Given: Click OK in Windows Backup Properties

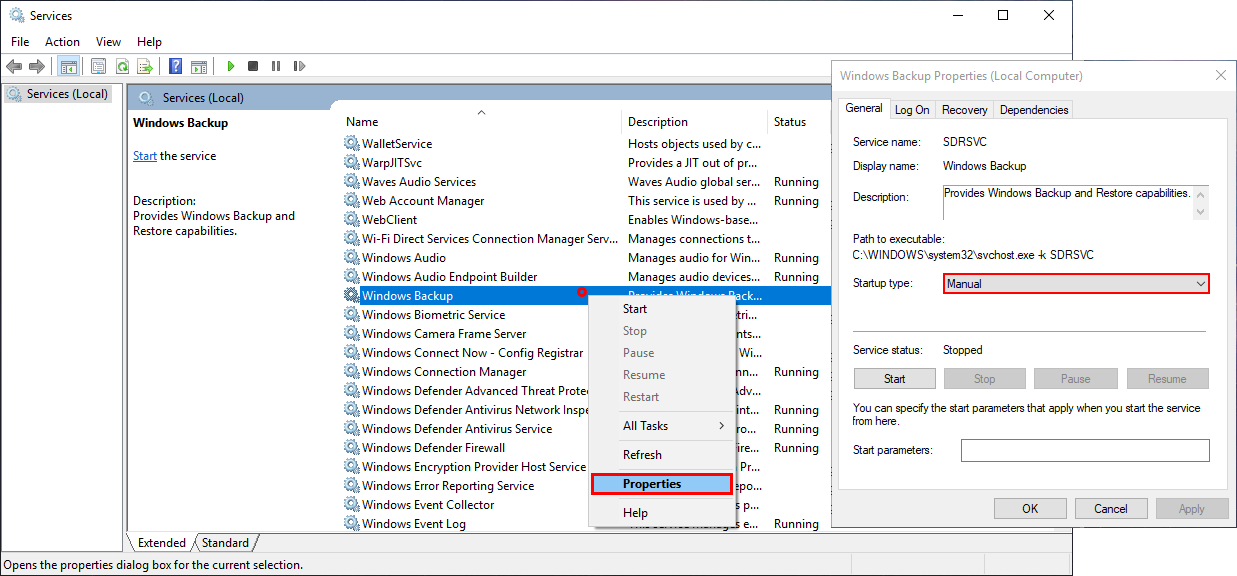Looking at the screenshot, I should (1030, 509).
